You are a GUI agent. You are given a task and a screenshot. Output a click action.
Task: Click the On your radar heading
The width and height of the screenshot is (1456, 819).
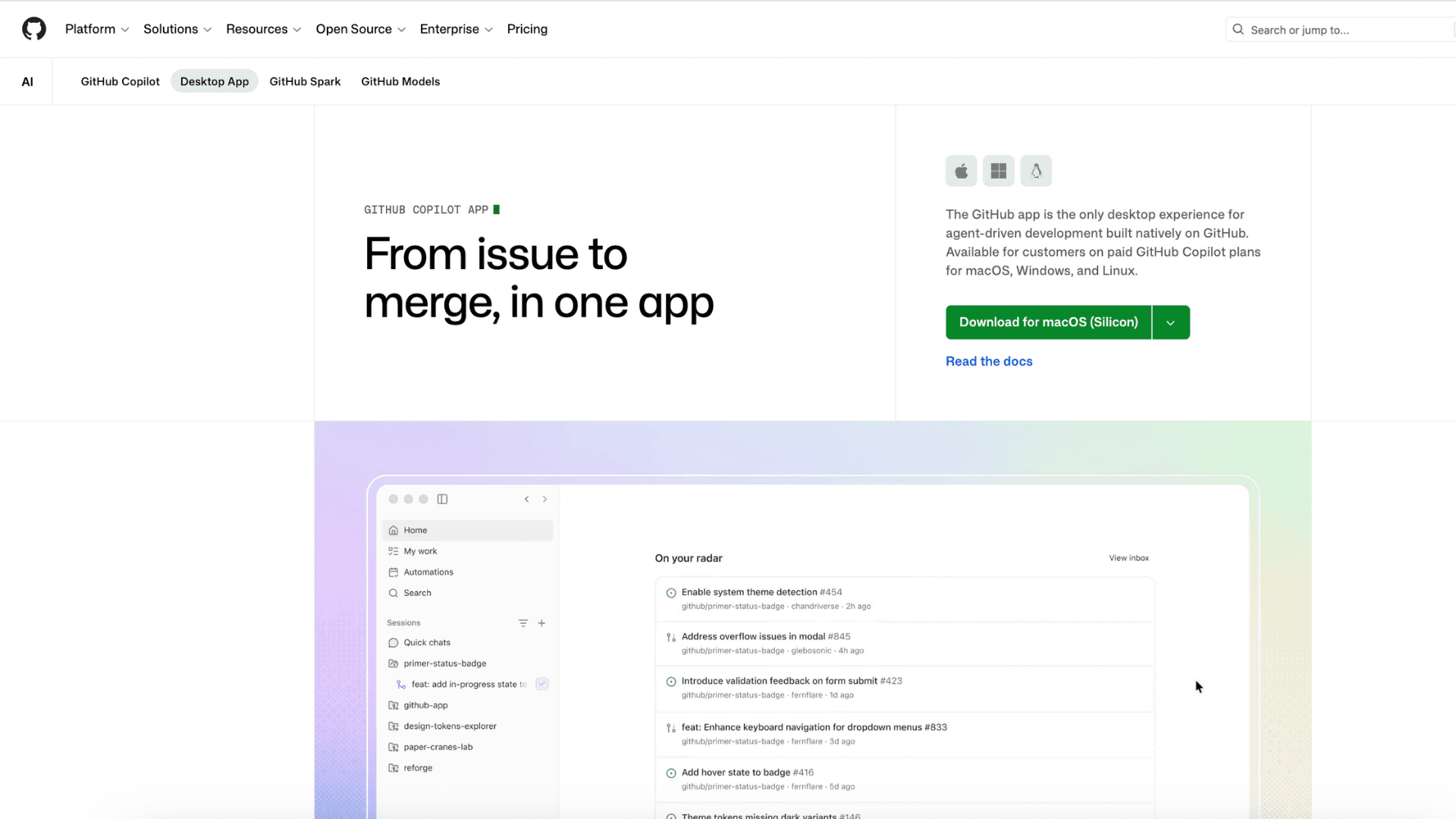pyautogui.click(x=689, y=558)
